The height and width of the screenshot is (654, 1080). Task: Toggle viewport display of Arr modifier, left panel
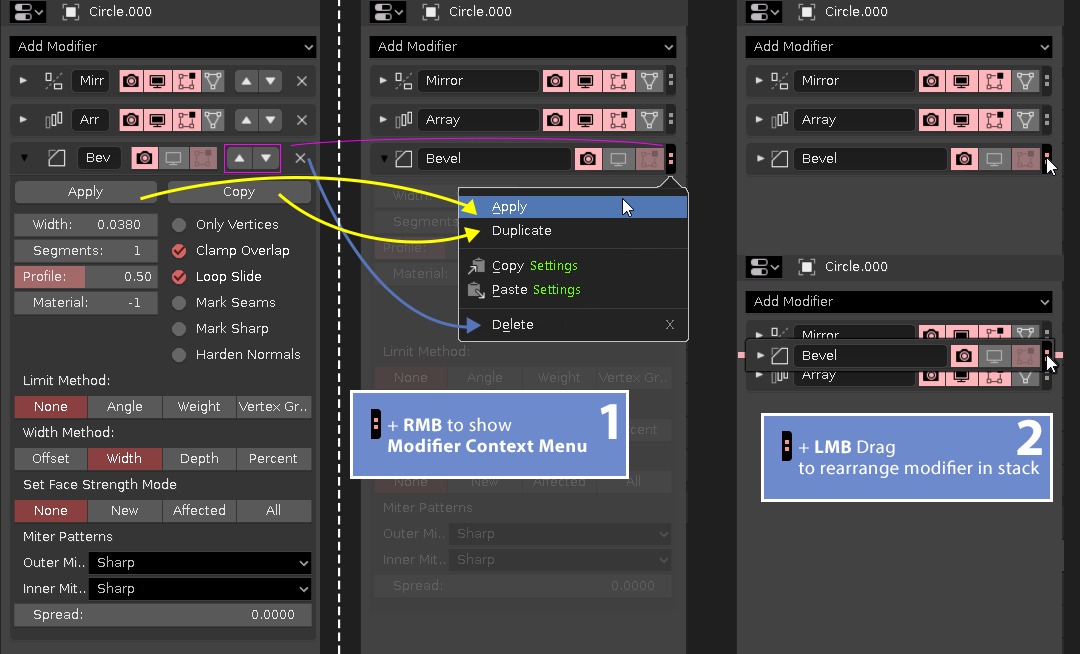(158, 120)
